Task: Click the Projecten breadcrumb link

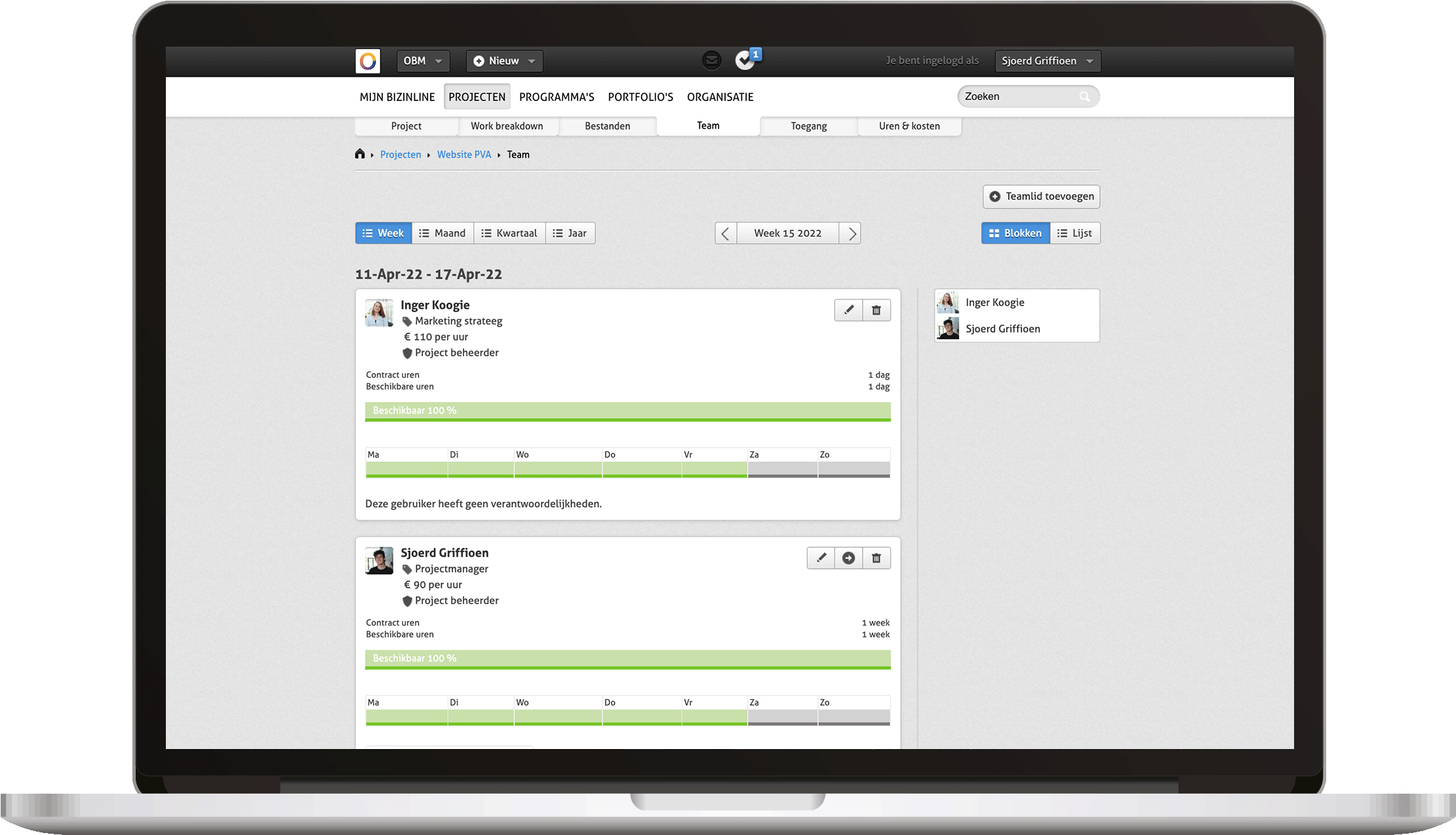Action: click(x=400, y=154)
